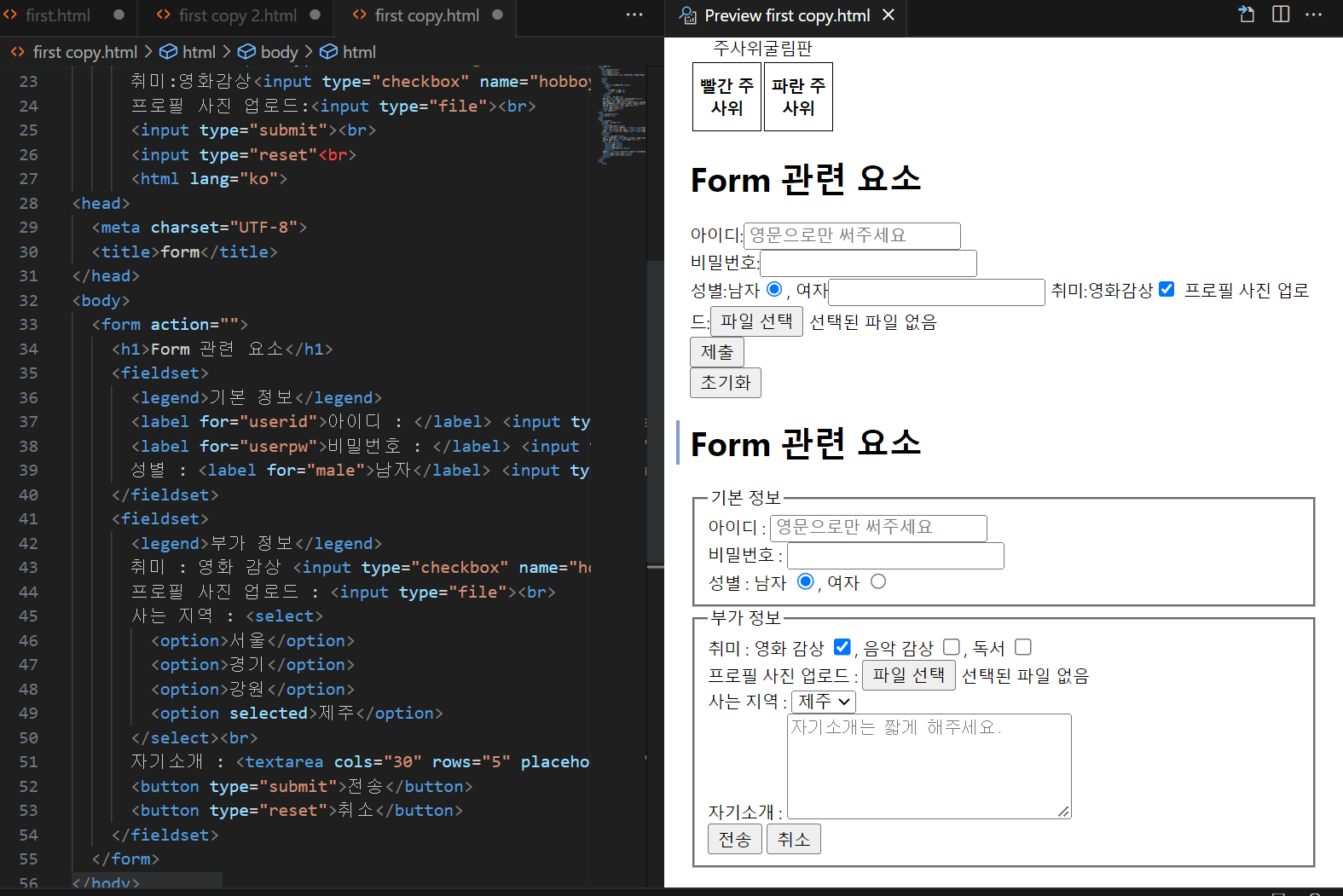Open the editor group more actions menu
1343x896 pixels.
pos(634,15)
